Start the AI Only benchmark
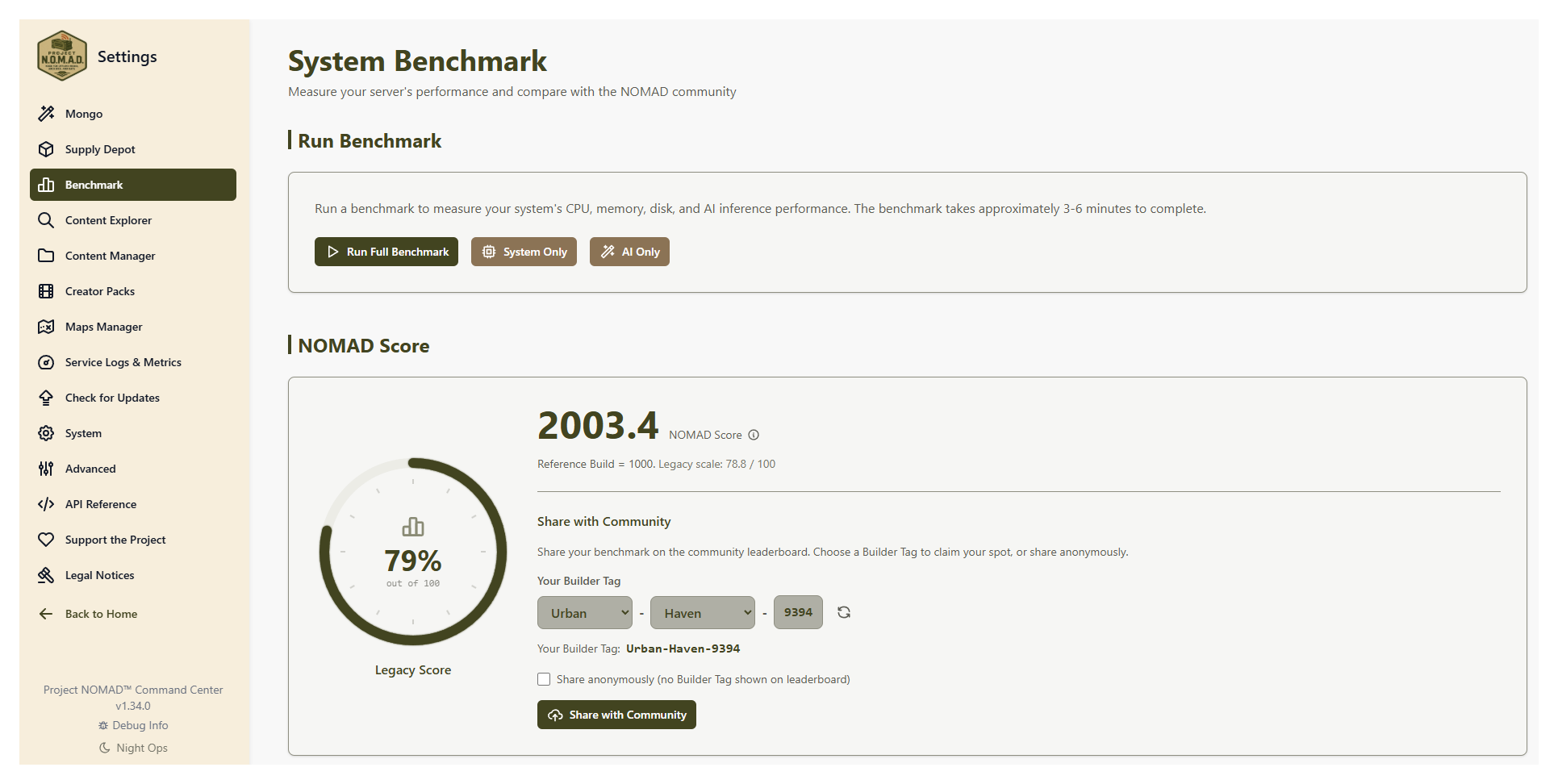 pyautogui.click(x=629, y=252)
